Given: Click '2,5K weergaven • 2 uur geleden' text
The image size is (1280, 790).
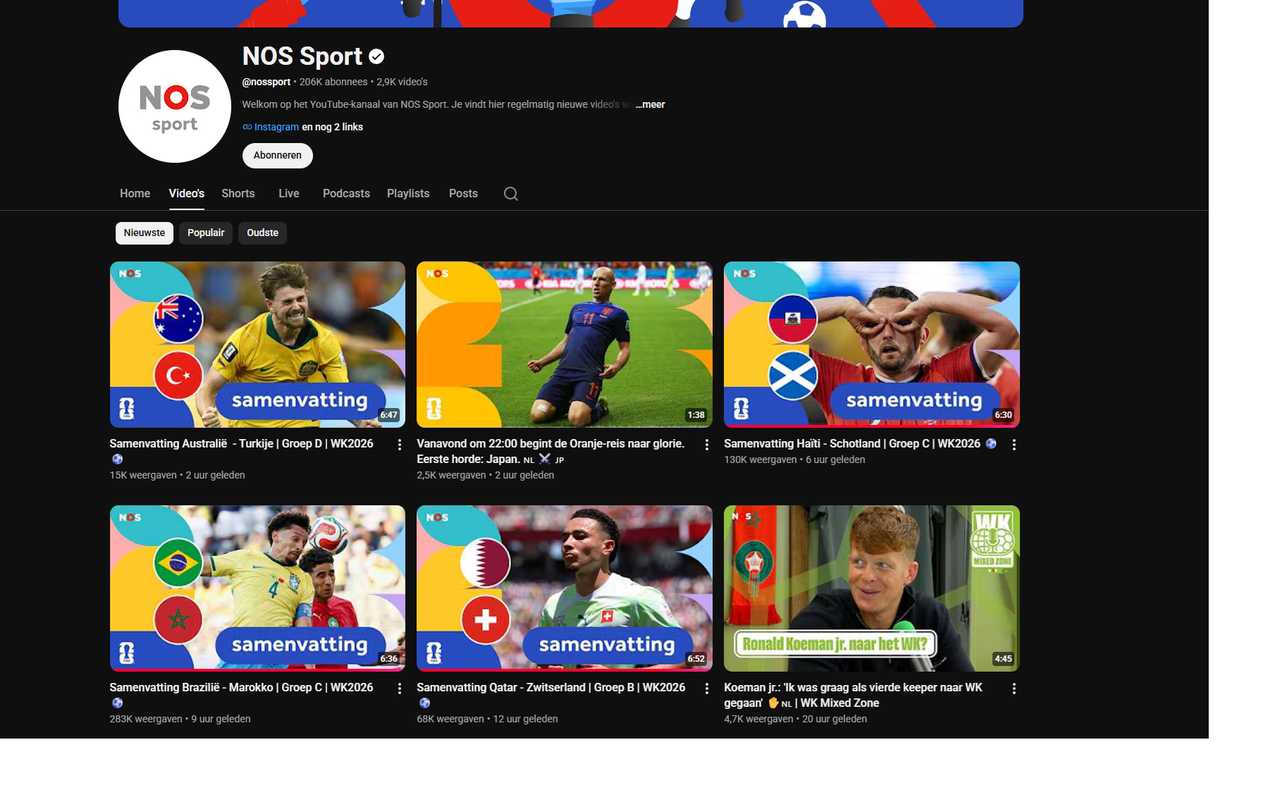Looking at the screenshot, I should click(485, 476).
